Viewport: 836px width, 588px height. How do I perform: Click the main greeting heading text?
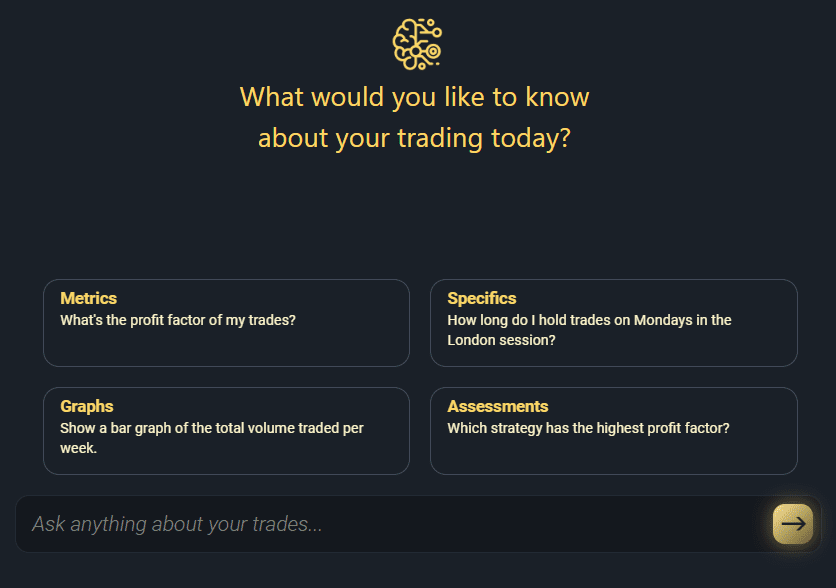(414, 117)
